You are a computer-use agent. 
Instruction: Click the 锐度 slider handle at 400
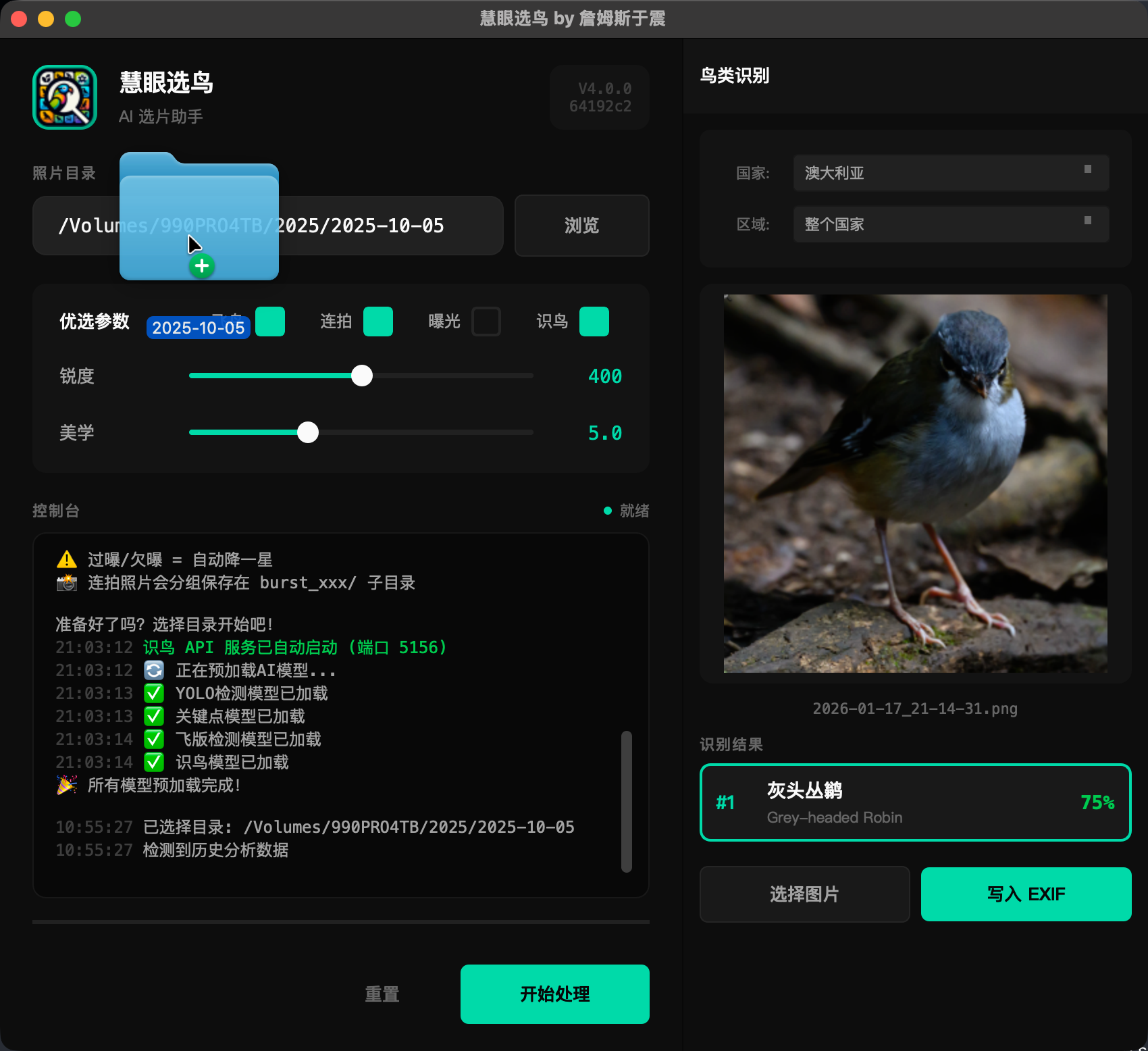pos(362,376)
